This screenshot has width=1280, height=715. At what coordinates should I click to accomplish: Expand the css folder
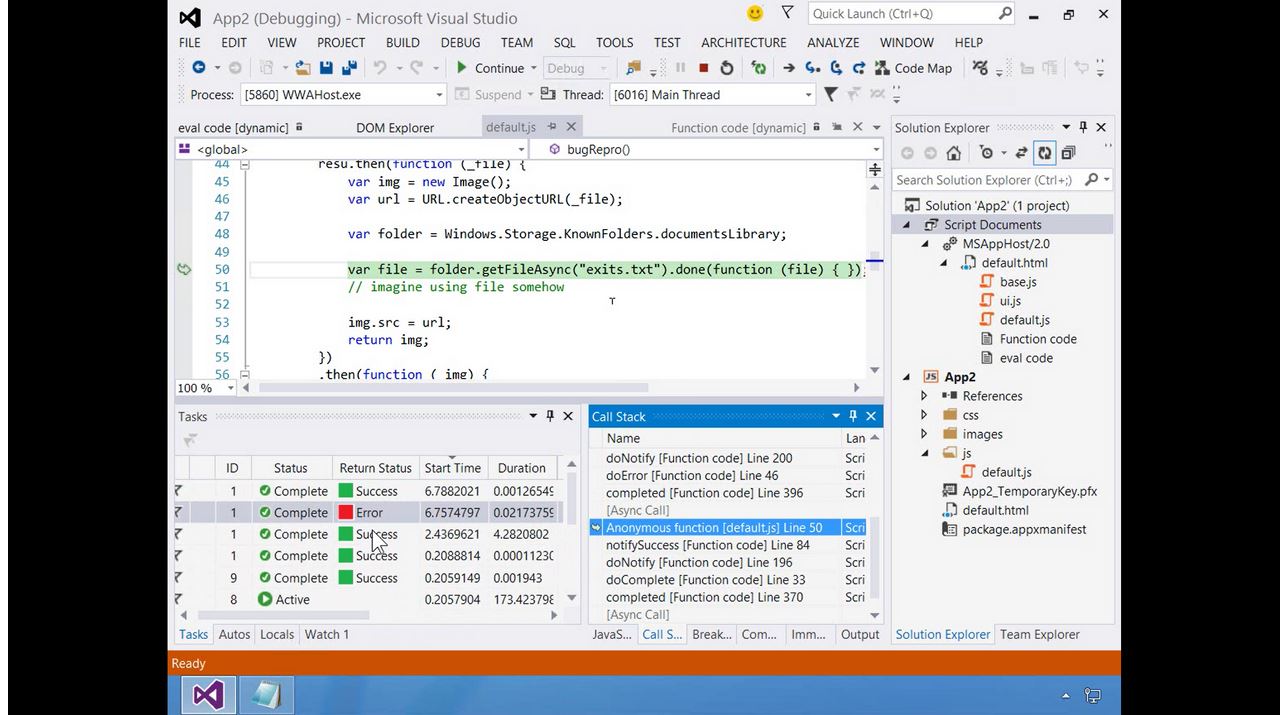[924, 415]
